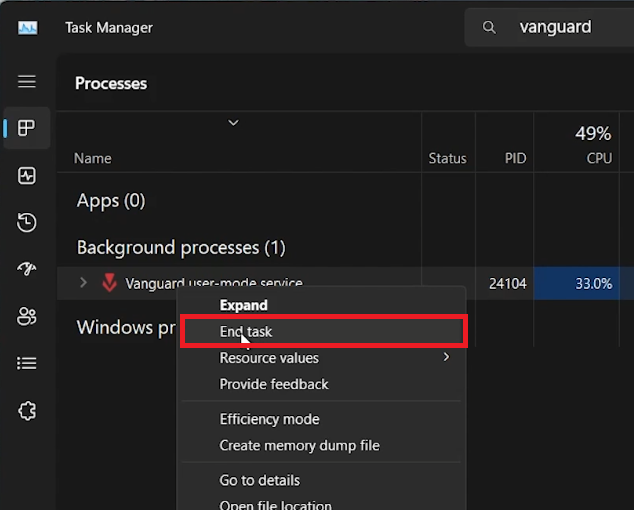The height and width of the screenshot is (510, 634).
Task: Click the Vanguard red shield icon
Action: point(110,283)
